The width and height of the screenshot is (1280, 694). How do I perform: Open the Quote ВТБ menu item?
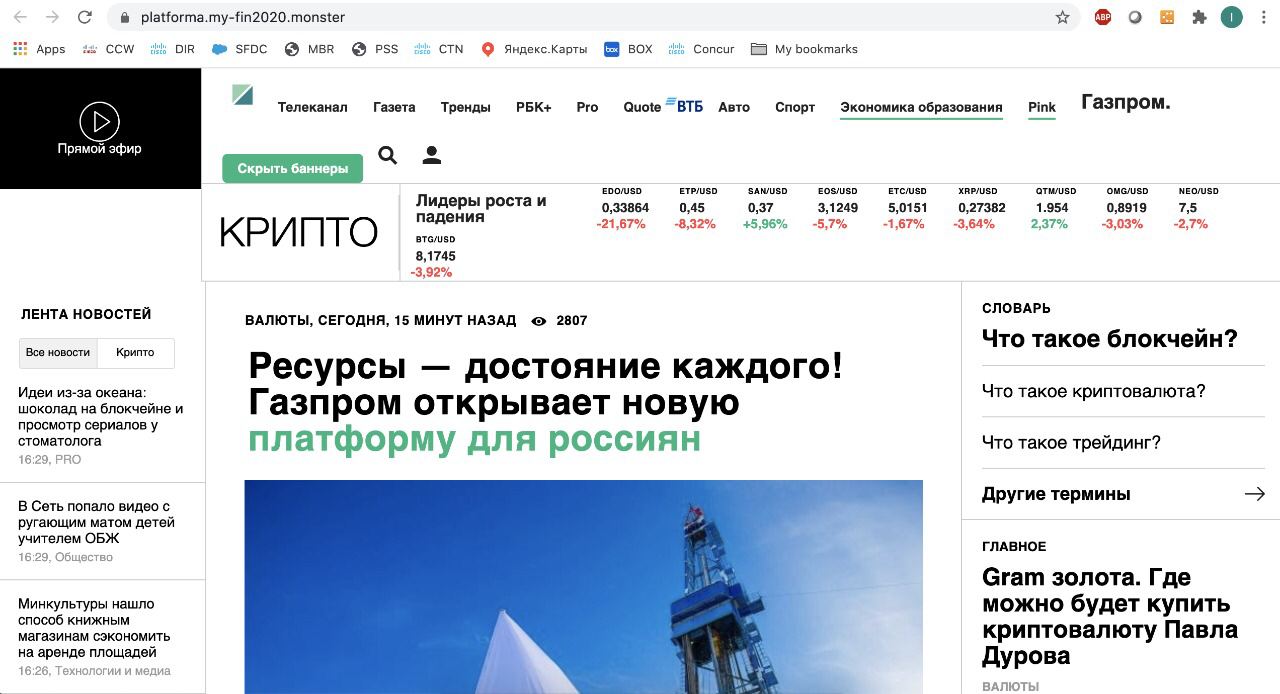pyautogui.click(x=663, y=106)
